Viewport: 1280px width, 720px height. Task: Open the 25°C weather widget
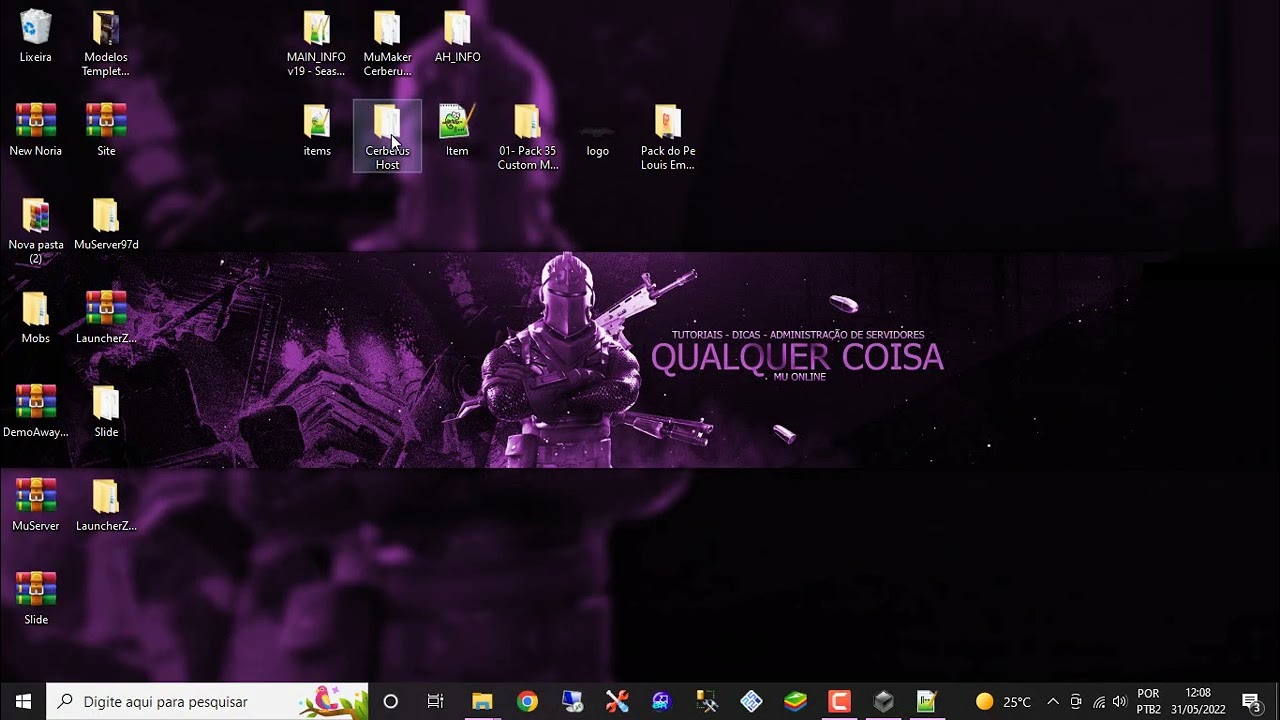pyautogui.click(x=1003, y=701)
